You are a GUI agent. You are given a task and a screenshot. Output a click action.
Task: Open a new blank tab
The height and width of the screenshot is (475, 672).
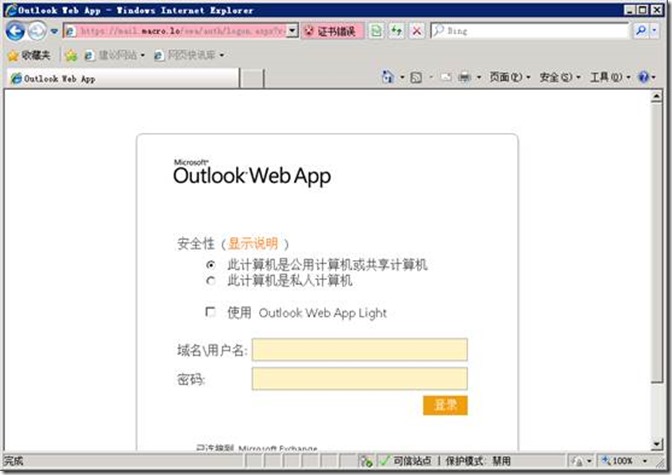coord(251,79)
